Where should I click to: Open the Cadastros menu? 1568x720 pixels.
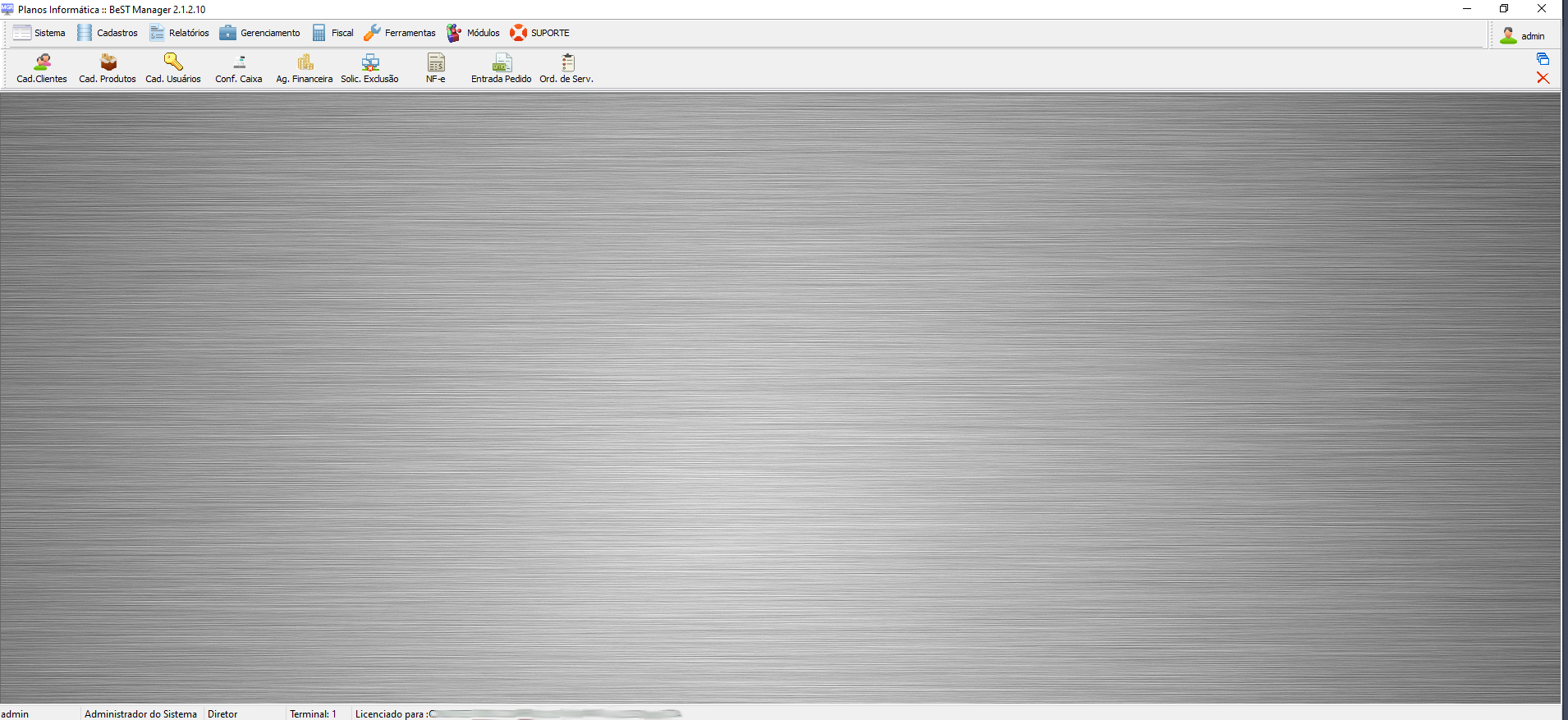(108, 33)
